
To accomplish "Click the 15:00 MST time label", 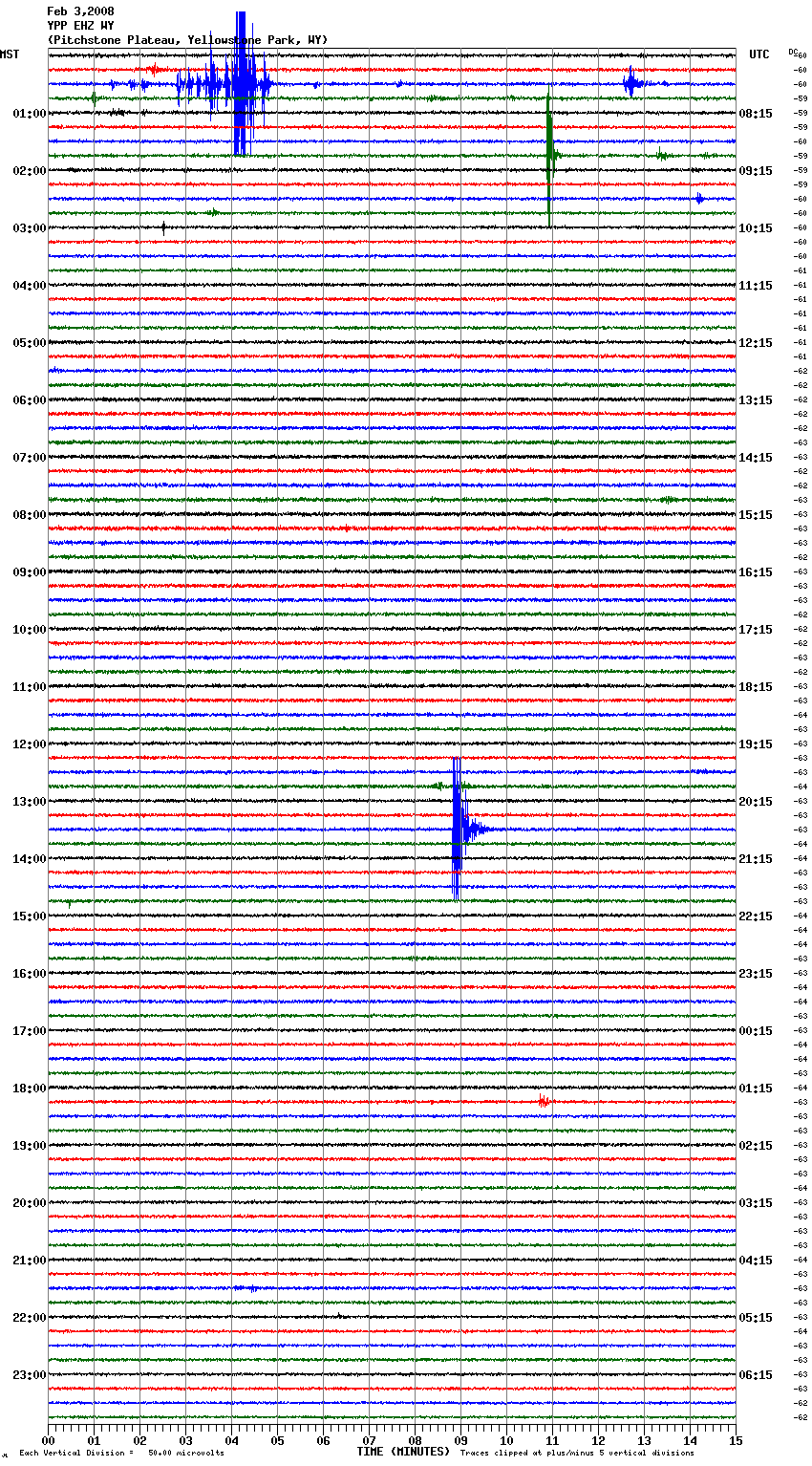I will [x=30, y=916].
